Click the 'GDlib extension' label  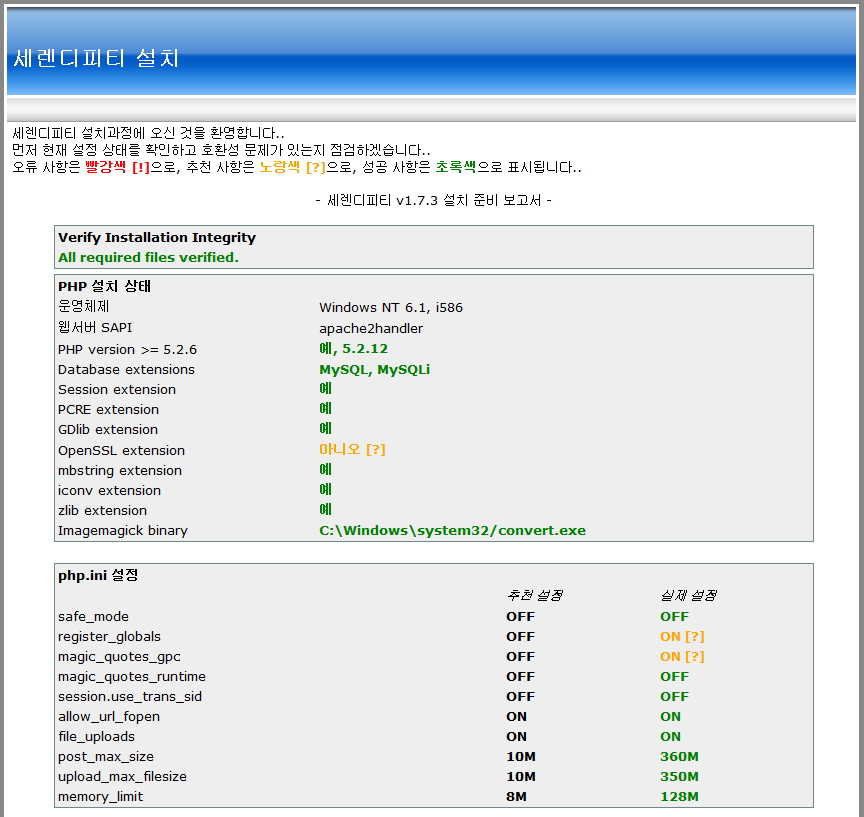[108, 429]
